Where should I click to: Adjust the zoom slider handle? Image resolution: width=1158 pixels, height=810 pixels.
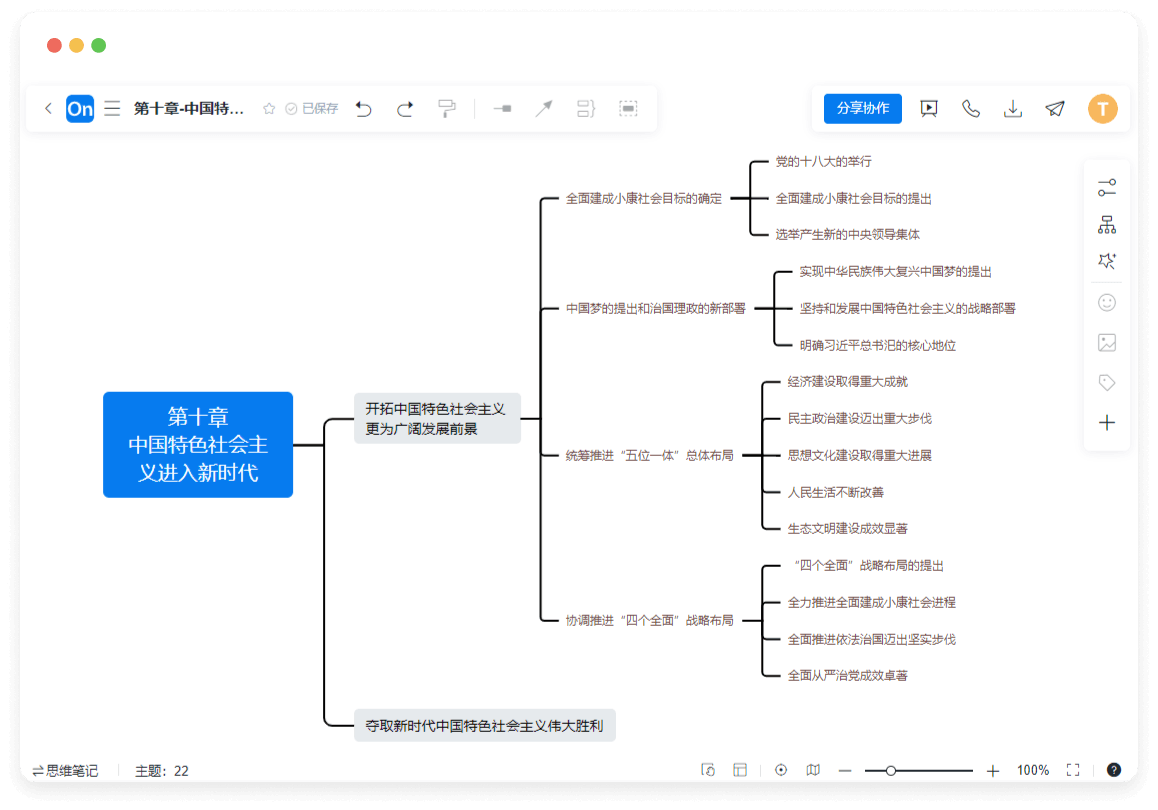890,771
